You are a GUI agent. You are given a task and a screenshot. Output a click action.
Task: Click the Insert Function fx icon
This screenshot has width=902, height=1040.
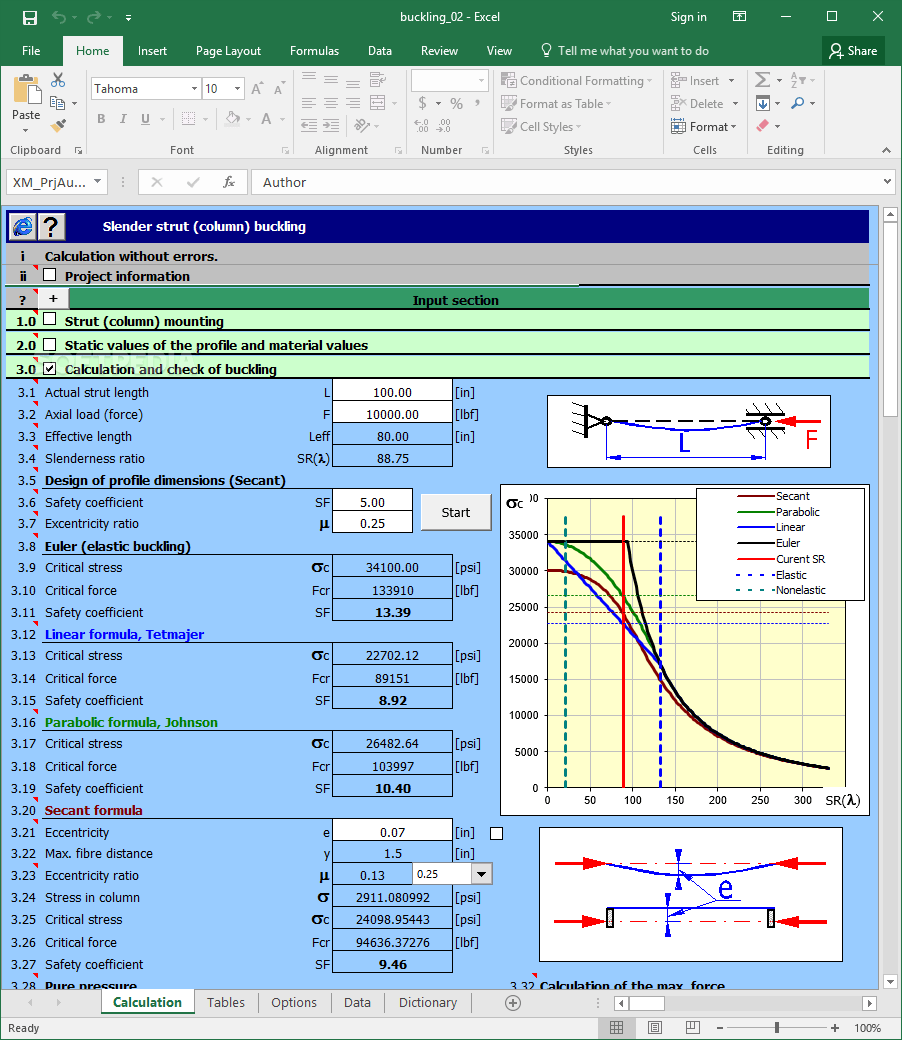tap(229, 182)
